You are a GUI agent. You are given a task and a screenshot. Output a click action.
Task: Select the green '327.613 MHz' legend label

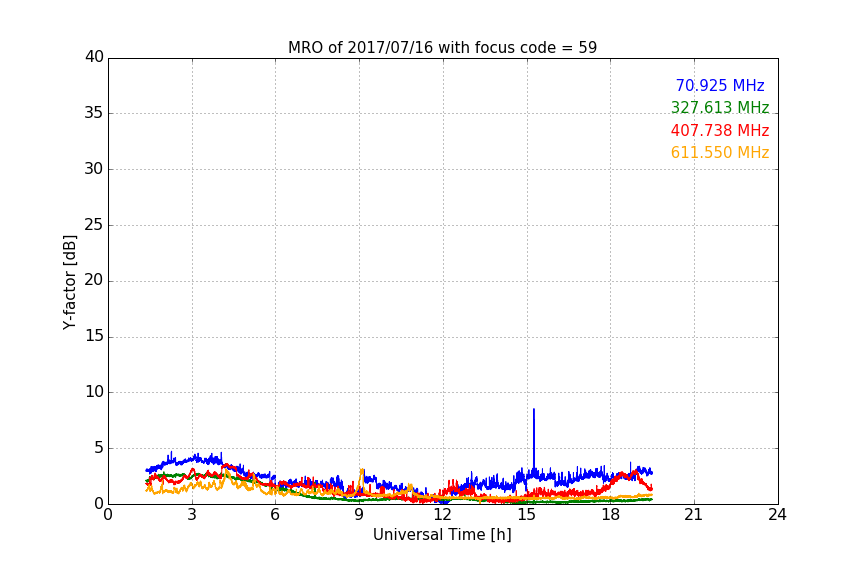tap(720, 107)
